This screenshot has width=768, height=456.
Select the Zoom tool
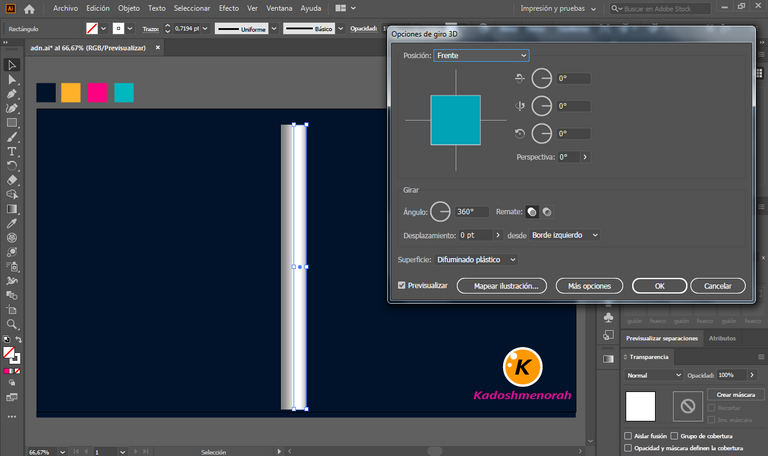[x=12, y=324]
